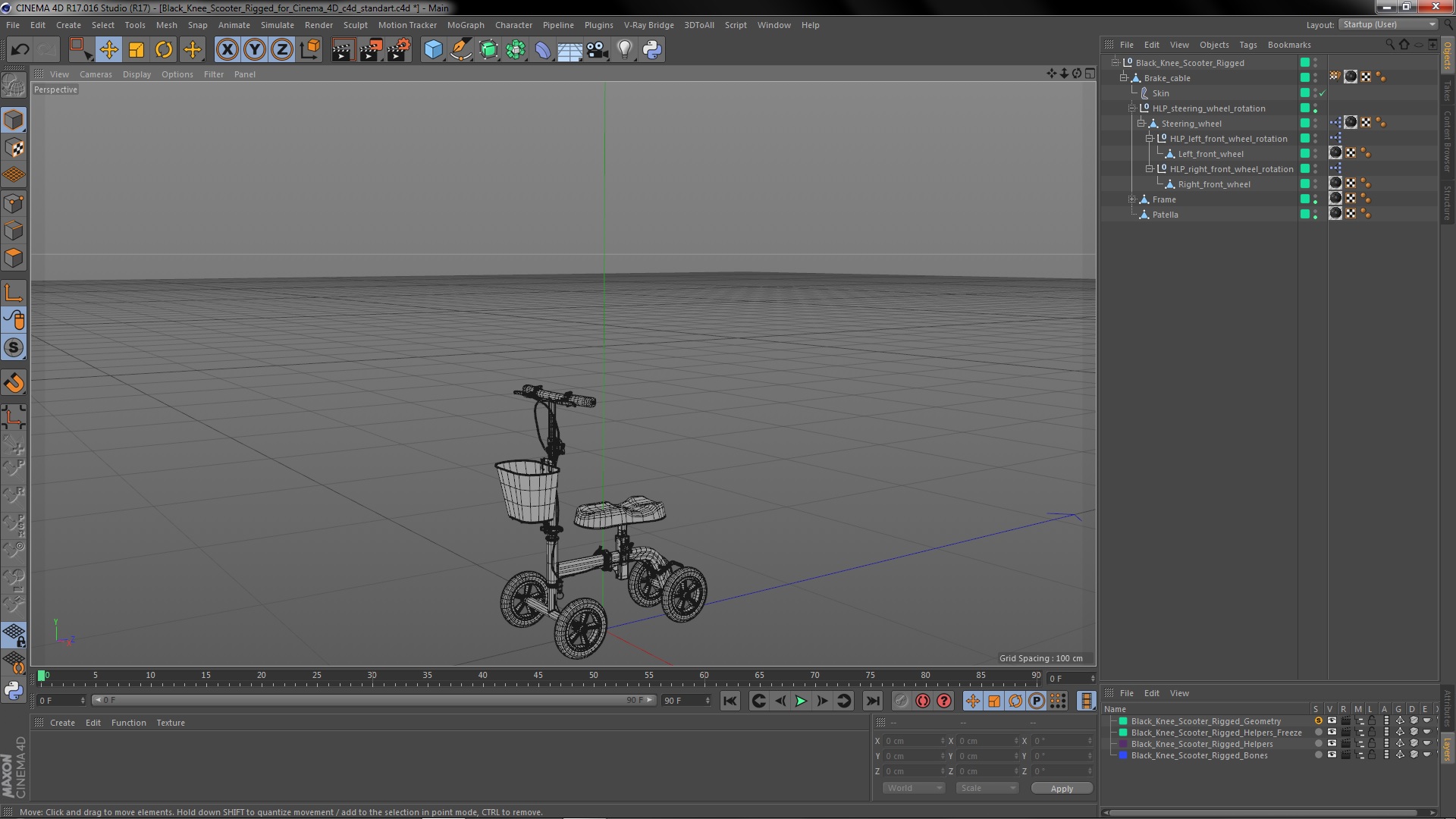Open the World coordinate system dropdown
1456x819 pixels.
pyautogui.click(x=914, y=788)
